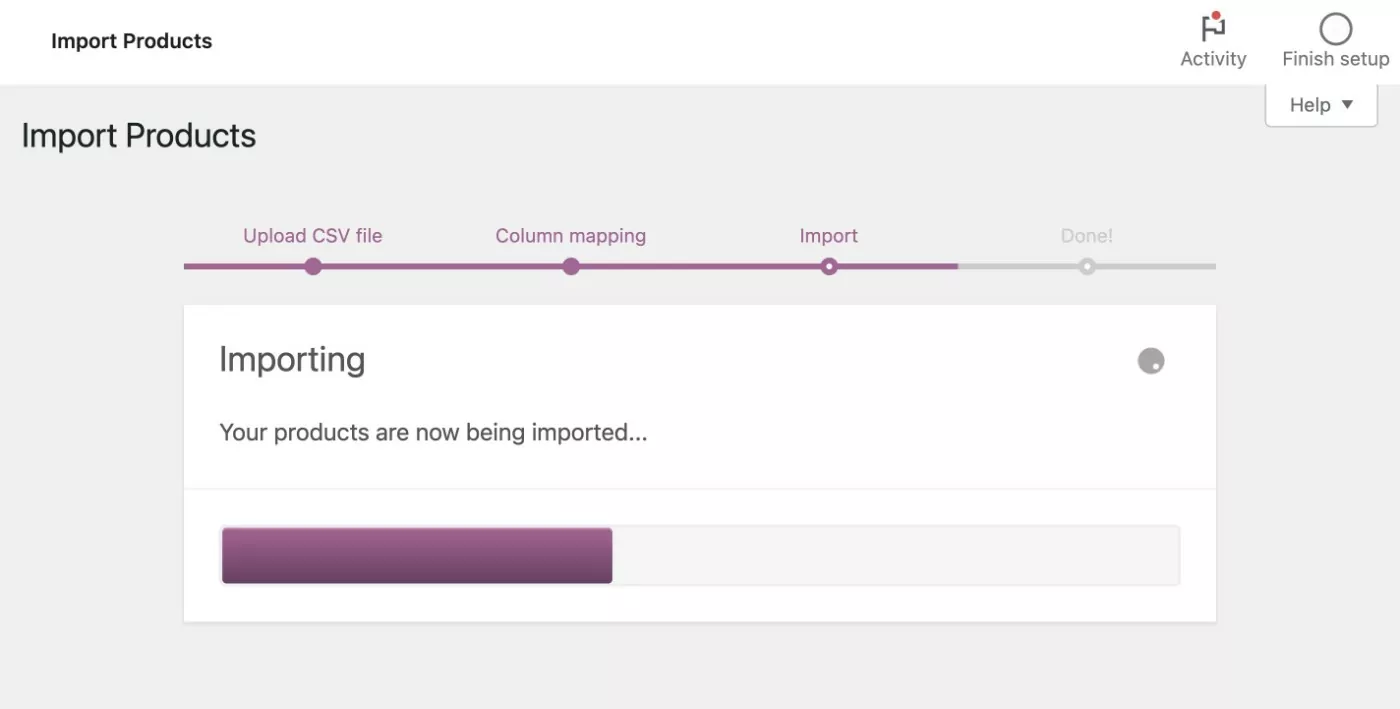Select the Column mapping step dot

[x=571, y=267]
